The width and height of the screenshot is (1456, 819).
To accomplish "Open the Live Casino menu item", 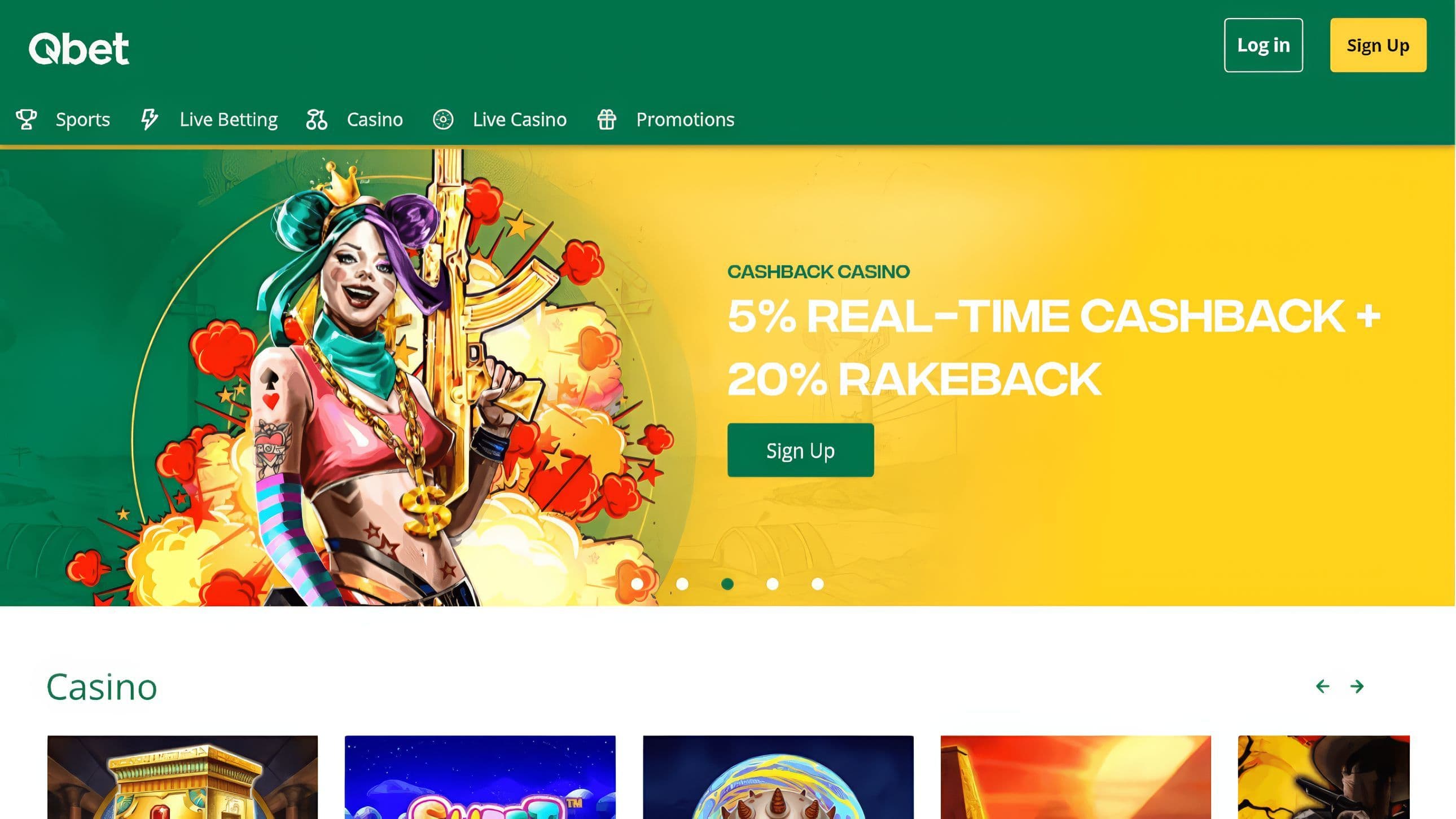I will (519, 120).
